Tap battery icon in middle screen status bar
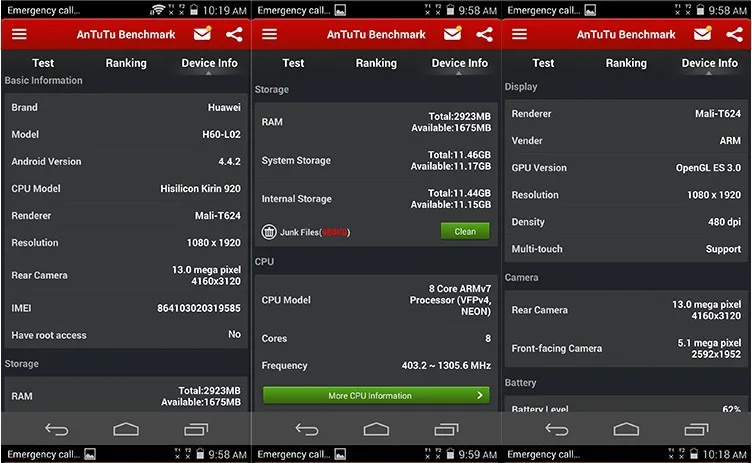The height and width of the screenshot is (463, 752). pos(450,10)
